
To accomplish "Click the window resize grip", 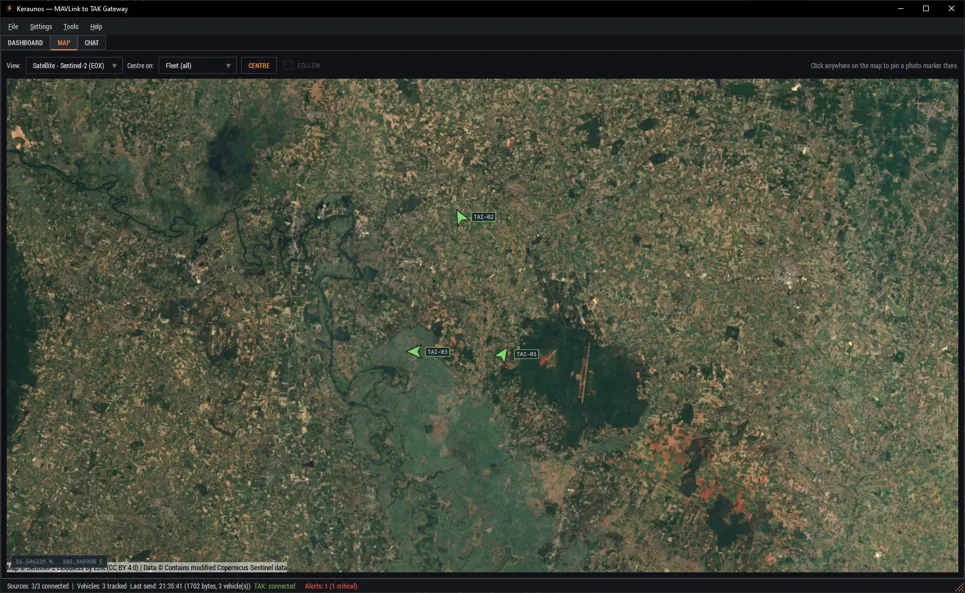I will point(959,587).
